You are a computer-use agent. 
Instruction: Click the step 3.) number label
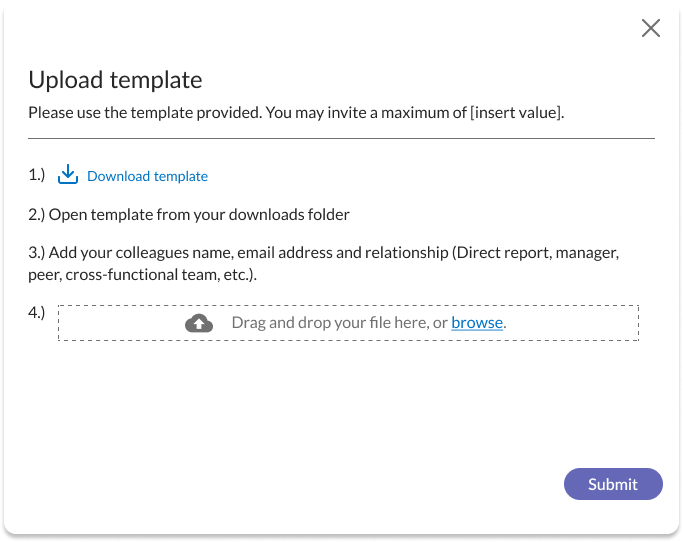[37, 253]
